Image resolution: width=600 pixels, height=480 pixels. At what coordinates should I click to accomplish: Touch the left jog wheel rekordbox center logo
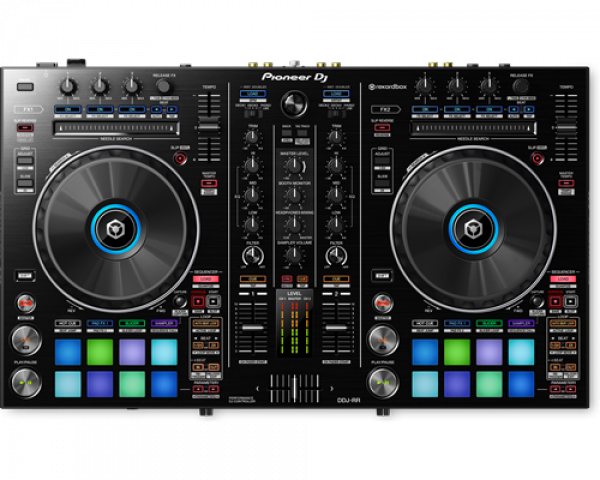click(x=116, y=229)
